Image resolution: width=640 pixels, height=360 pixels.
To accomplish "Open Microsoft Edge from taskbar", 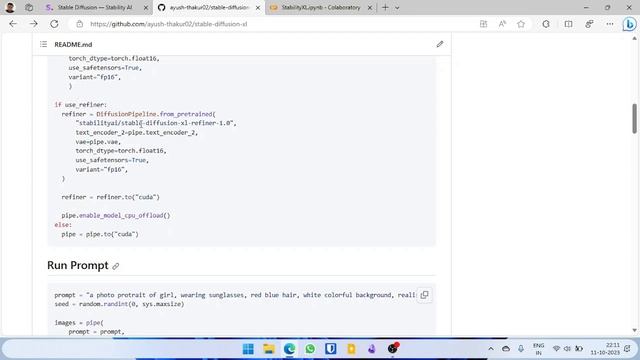I will [289, 349].
